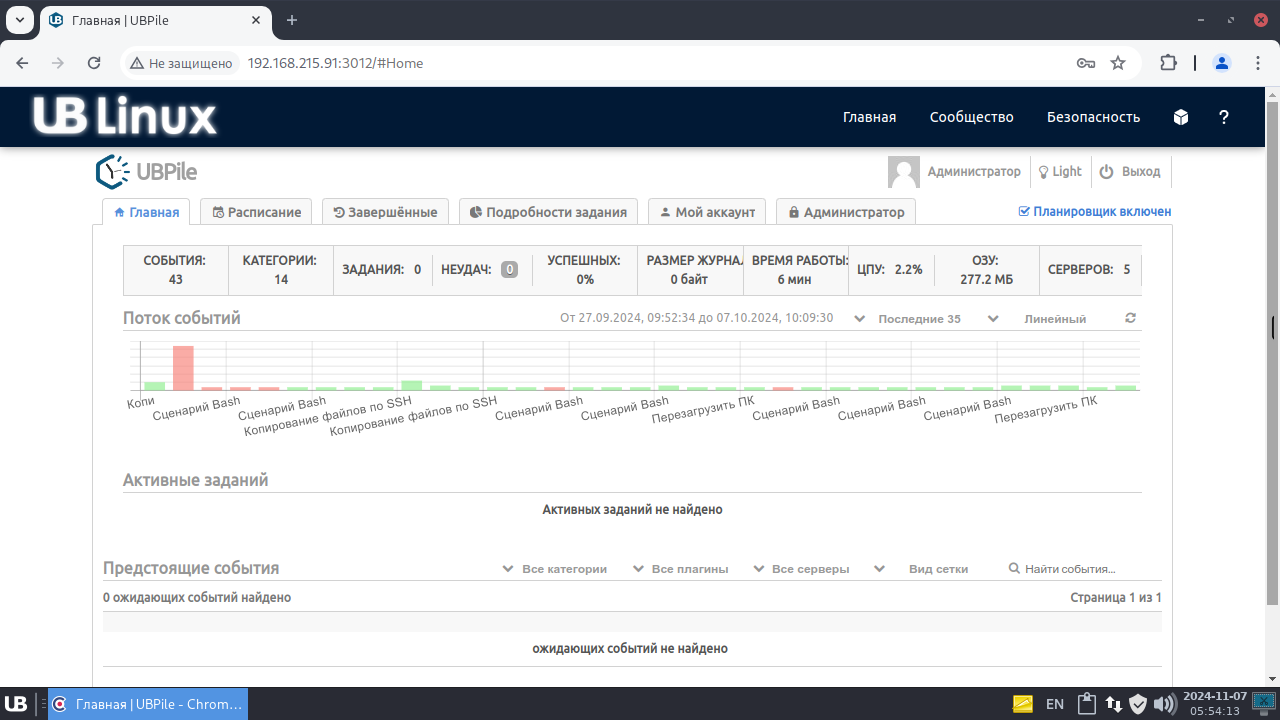Image resolution: width=1280 pixels, height=720 pixels.
Task: Toggle the Планировщик включен checkbox
Action: [x=1024, y=210]
